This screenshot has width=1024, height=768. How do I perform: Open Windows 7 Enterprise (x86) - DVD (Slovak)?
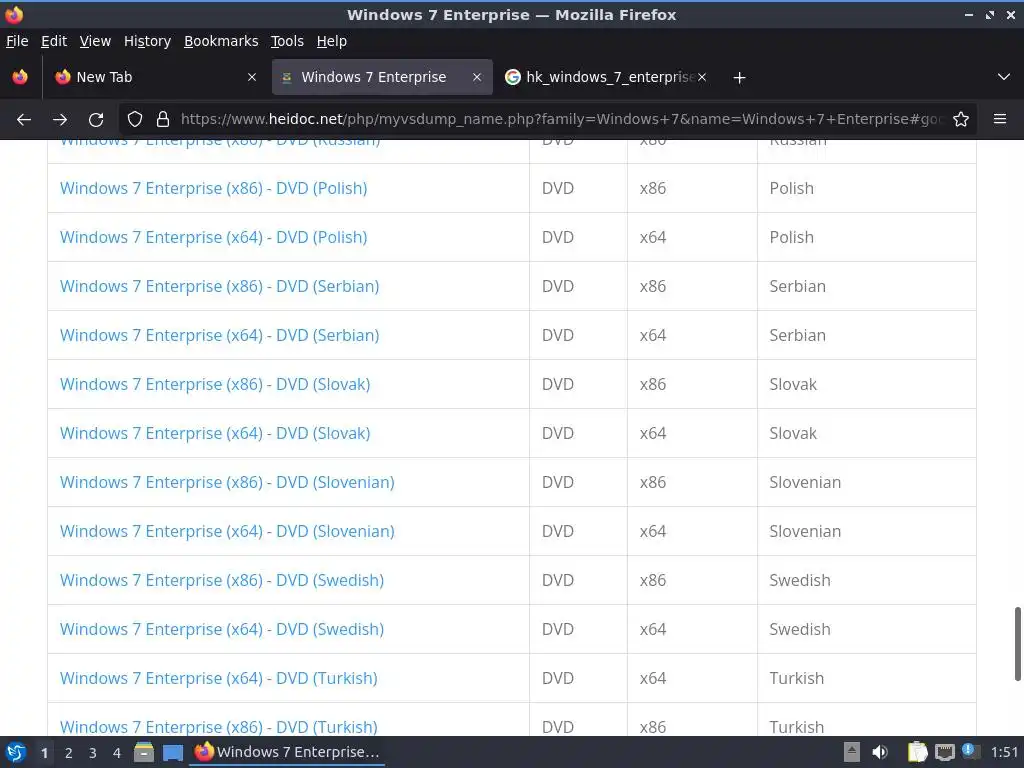(x=215, y=384)
